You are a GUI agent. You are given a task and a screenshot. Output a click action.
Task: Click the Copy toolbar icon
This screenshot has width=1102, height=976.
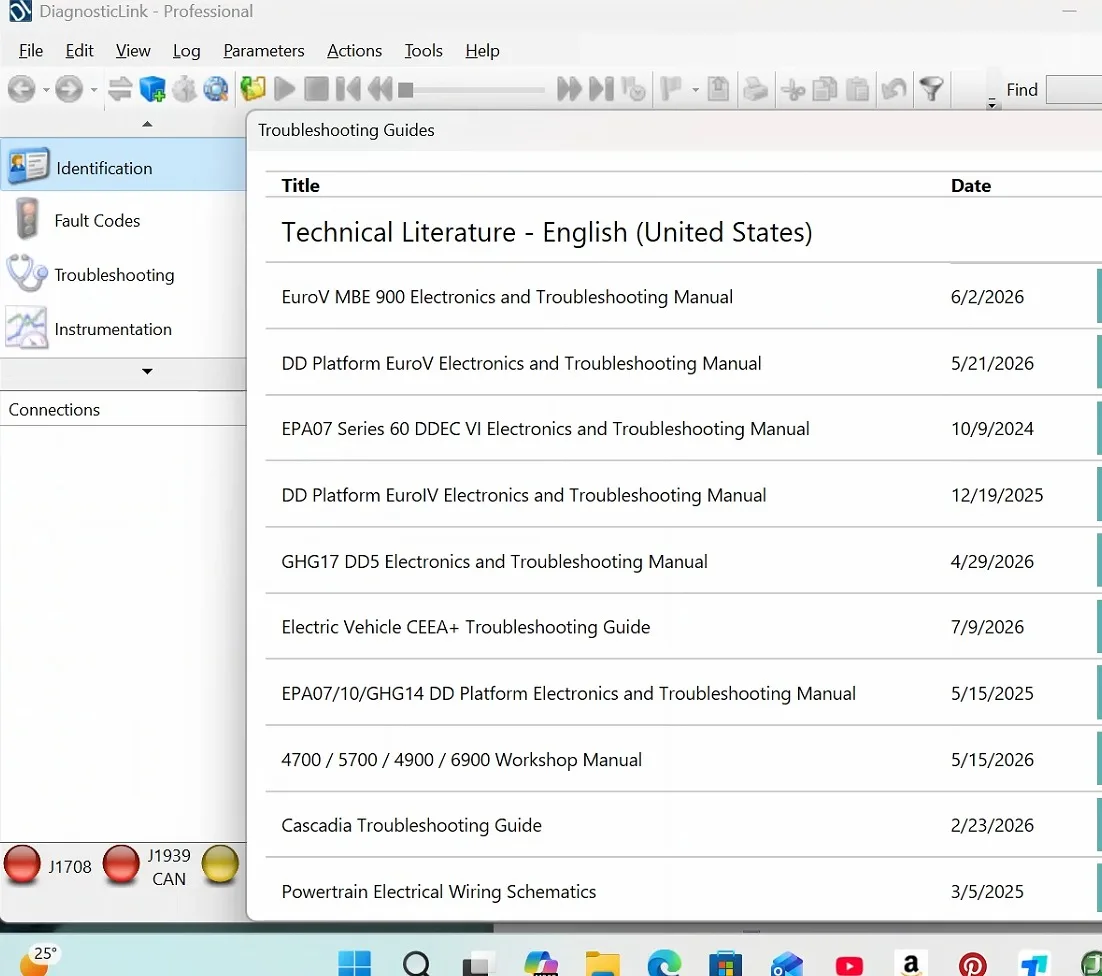click(825, 89)
